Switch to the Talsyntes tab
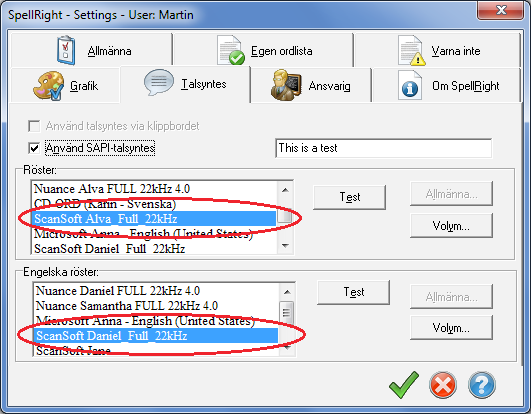Image resolution: width=531 pixels, height=414 pixels. click(186, 84)
